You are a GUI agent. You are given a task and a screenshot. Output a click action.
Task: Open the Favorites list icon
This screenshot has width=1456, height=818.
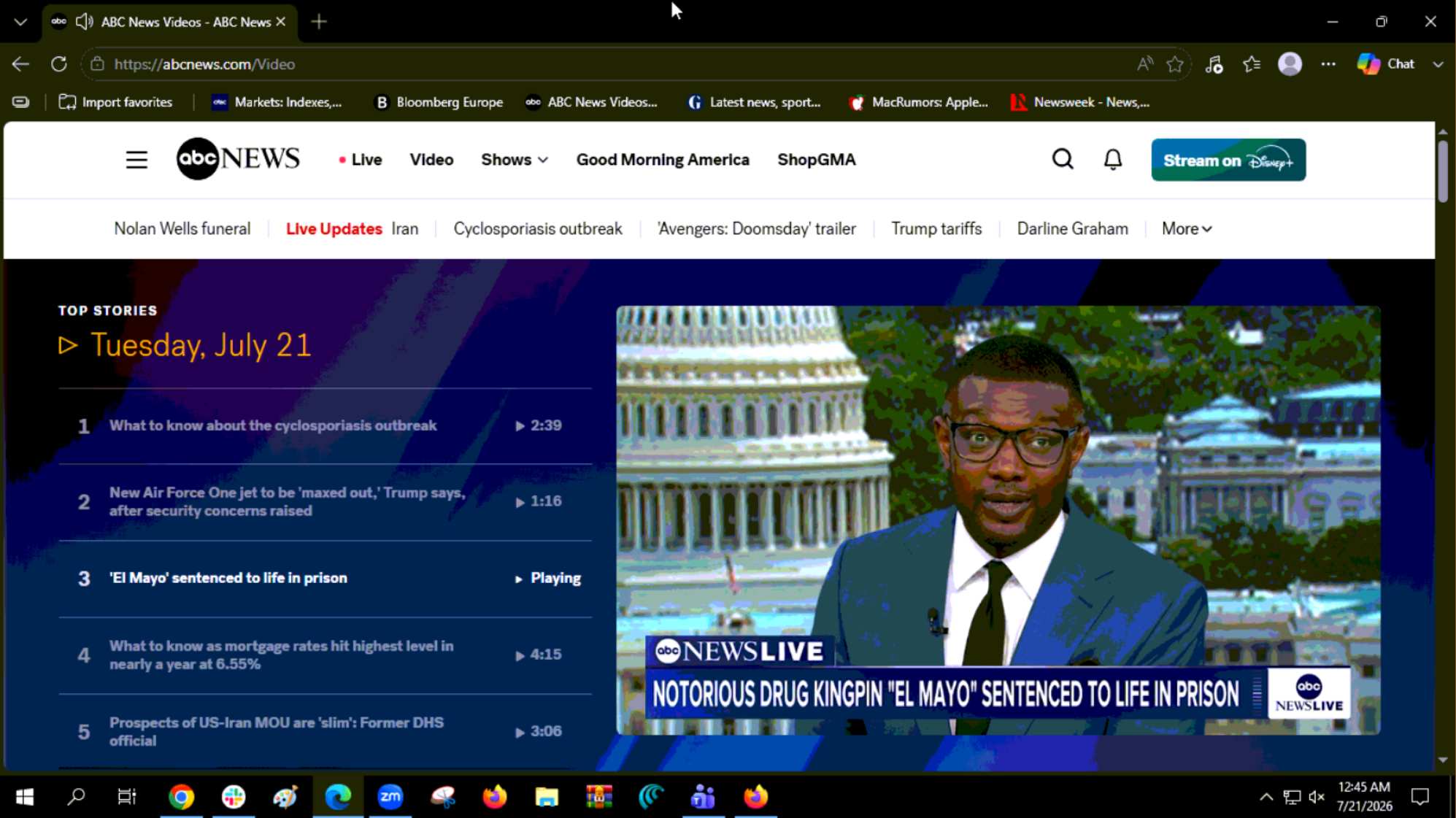pos(1252,64)
